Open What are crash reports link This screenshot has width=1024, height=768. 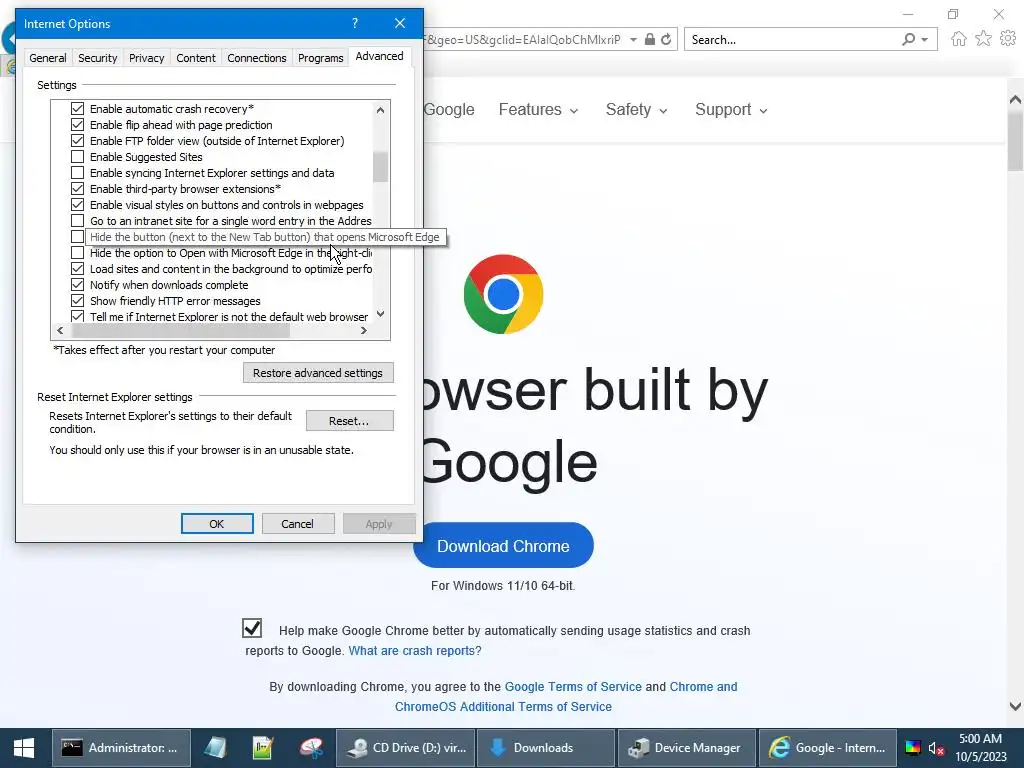pos(415,650)
